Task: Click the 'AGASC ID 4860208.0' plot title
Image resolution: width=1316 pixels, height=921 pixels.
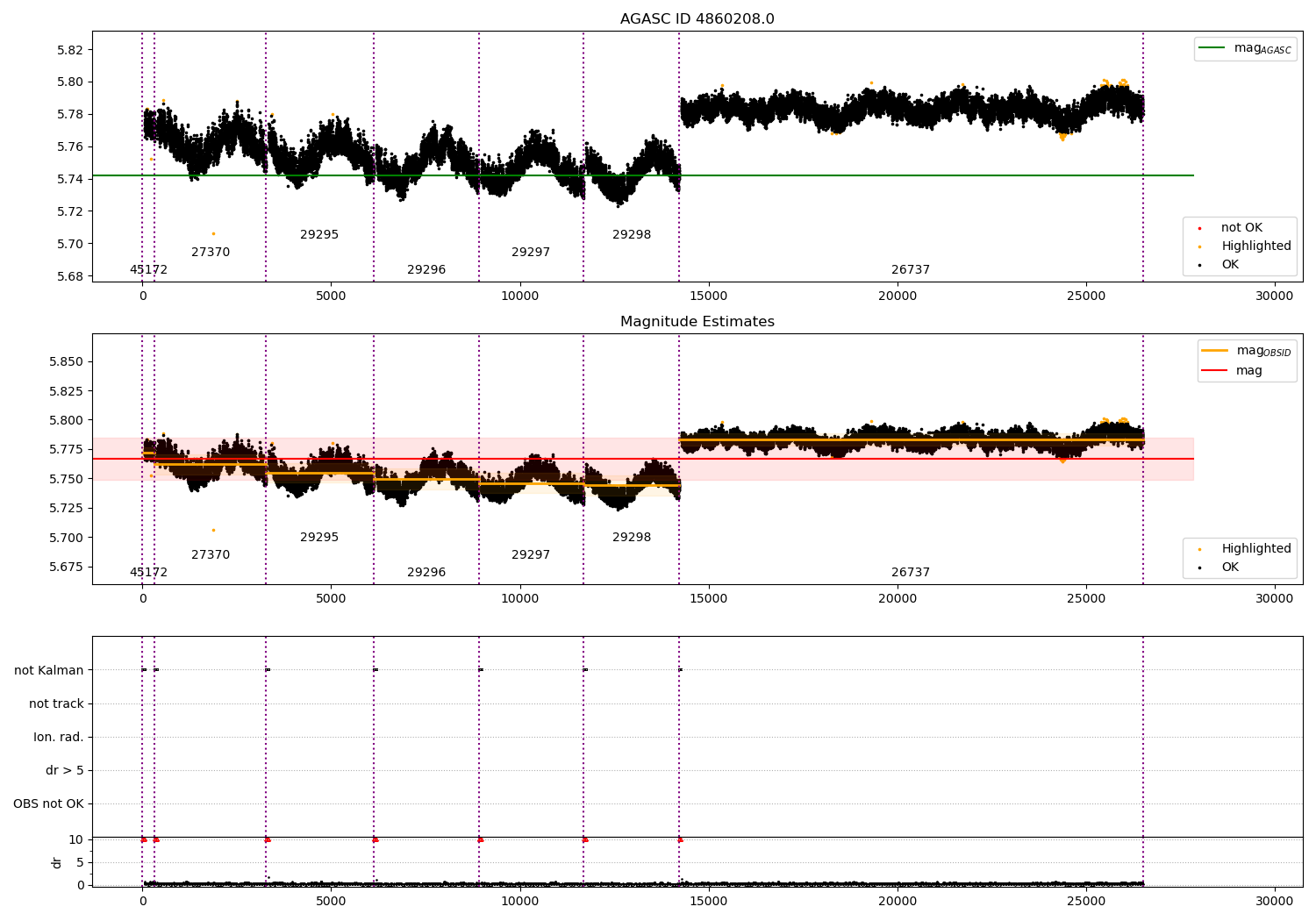Action: click(x=697, y=19)
